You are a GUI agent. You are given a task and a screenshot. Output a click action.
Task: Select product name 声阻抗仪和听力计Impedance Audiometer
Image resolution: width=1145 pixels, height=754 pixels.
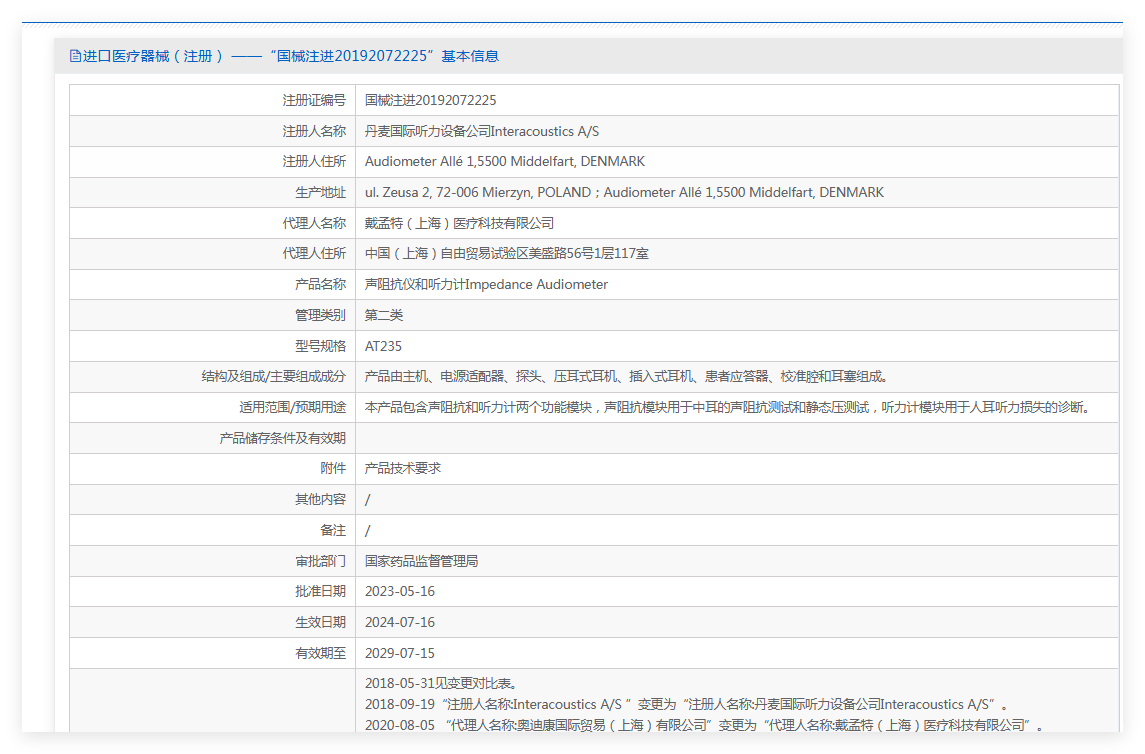click(x=486, y=285)
